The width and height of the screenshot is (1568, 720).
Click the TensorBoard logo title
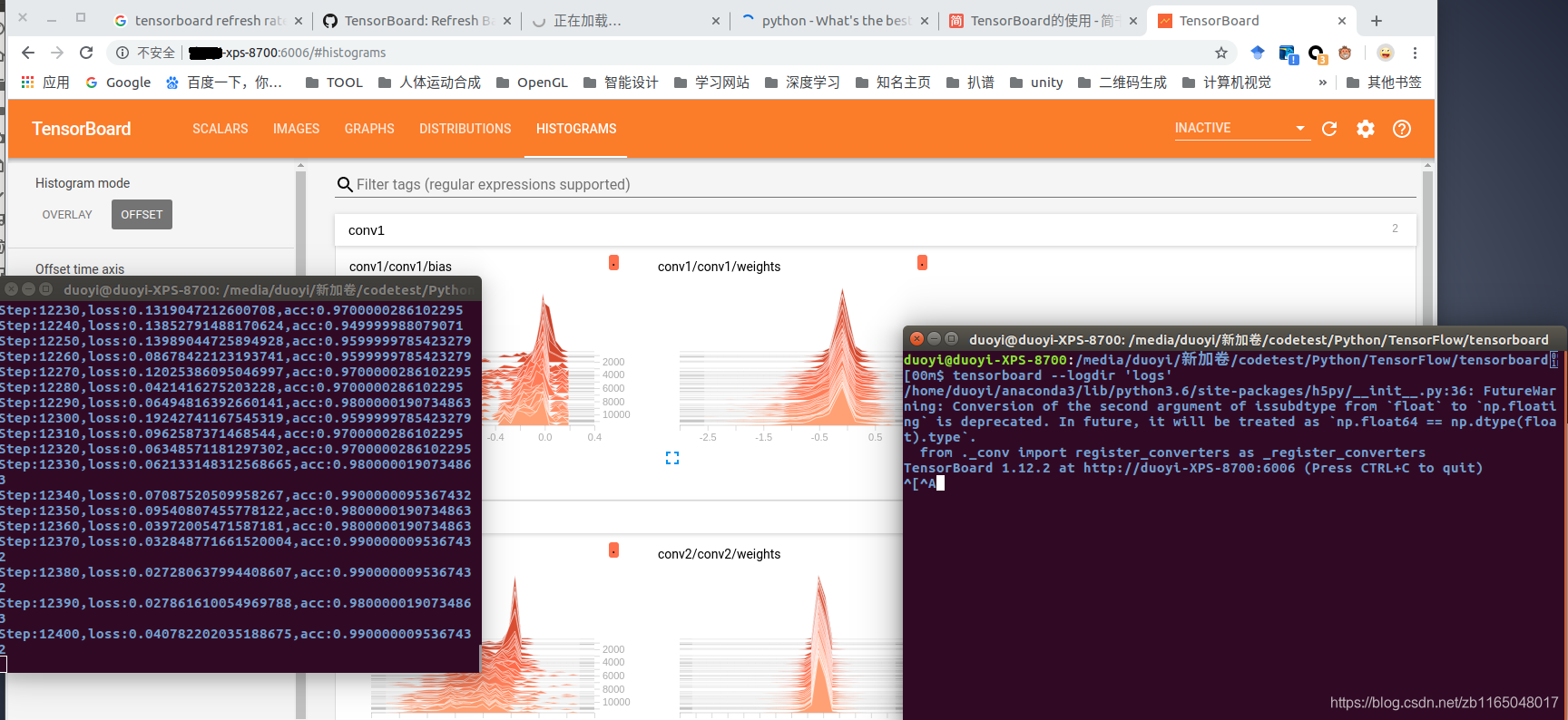(82, 129)
